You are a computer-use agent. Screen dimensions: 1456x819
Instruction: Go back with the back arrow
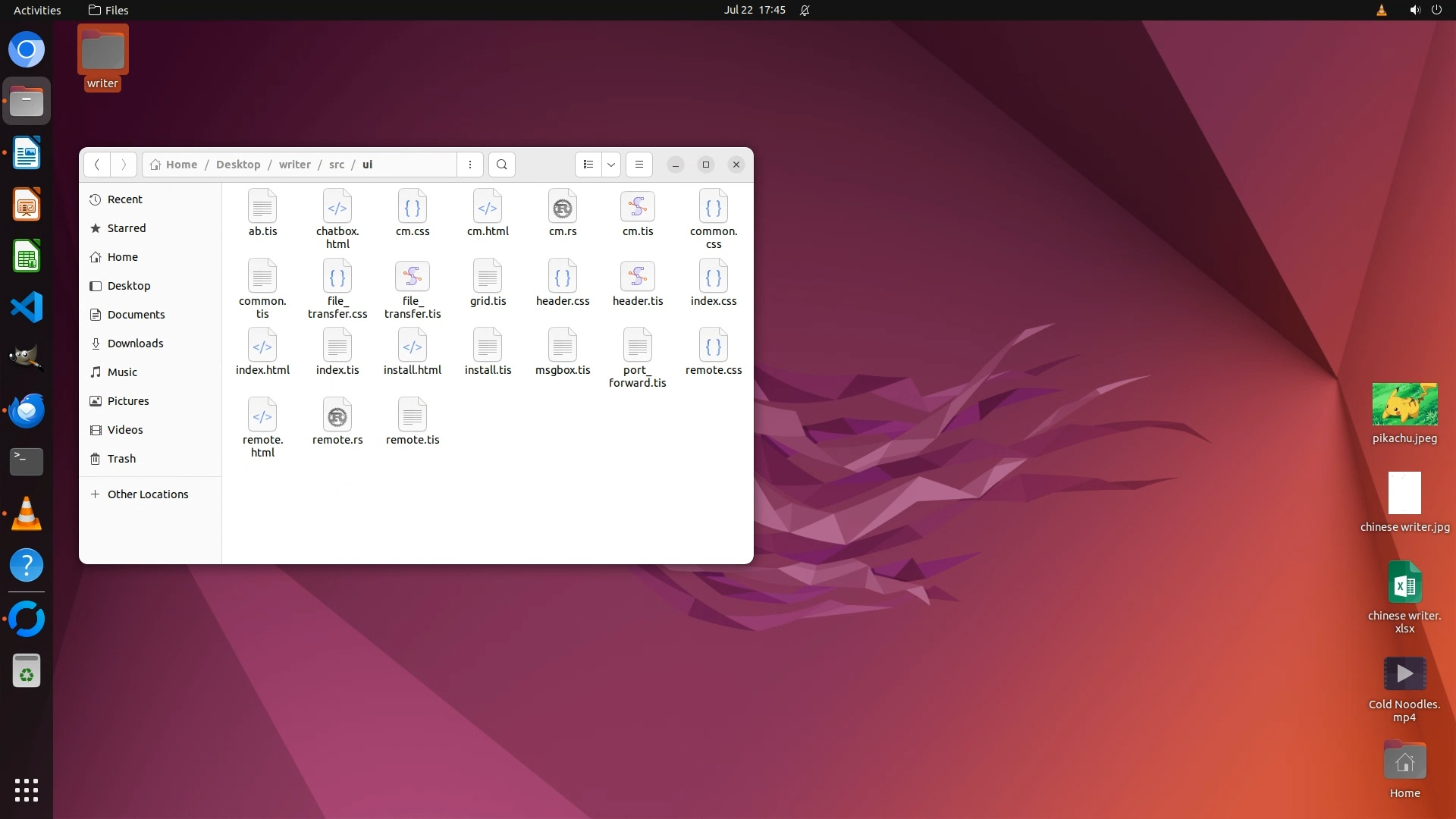coord(96,165)
